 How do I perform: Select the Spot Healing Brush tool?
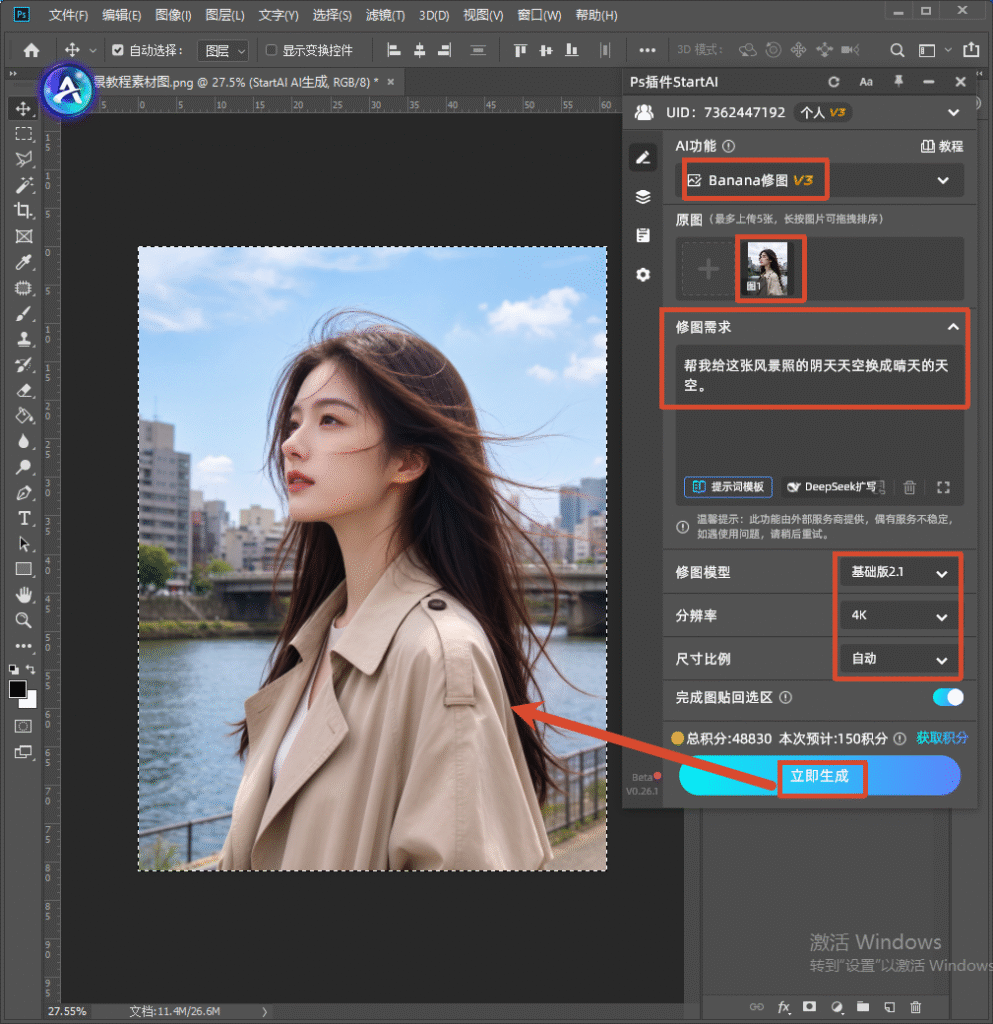pyautogui.click(x=24, y=288)
